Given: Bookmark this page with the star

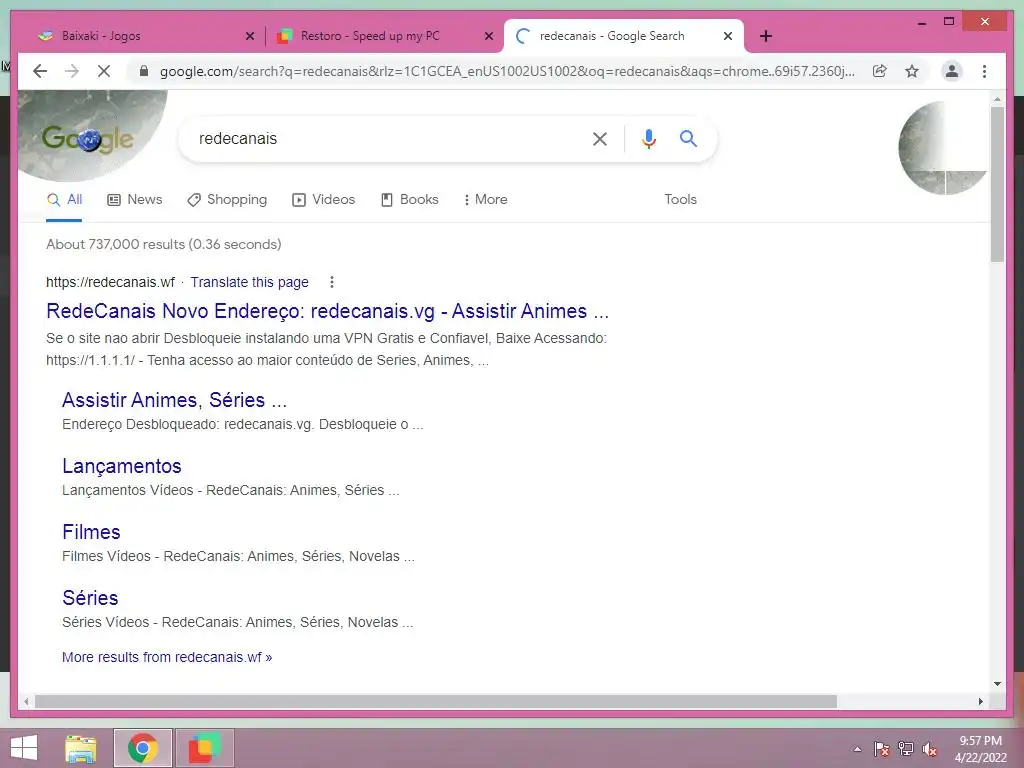Looking at the screenshot, I should (x=912, y=71).
